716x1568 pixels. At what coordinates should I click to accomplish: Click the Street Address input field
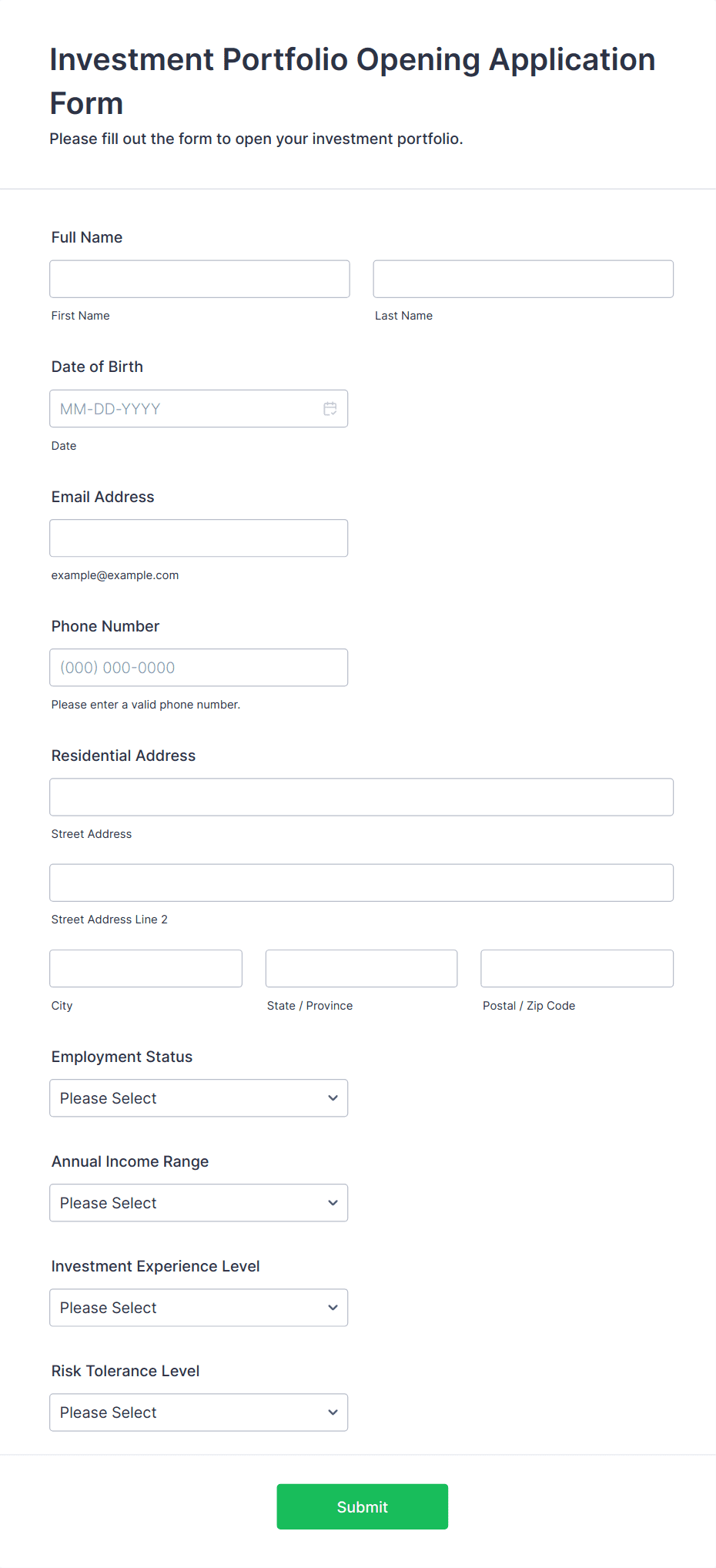pos(361,797)
